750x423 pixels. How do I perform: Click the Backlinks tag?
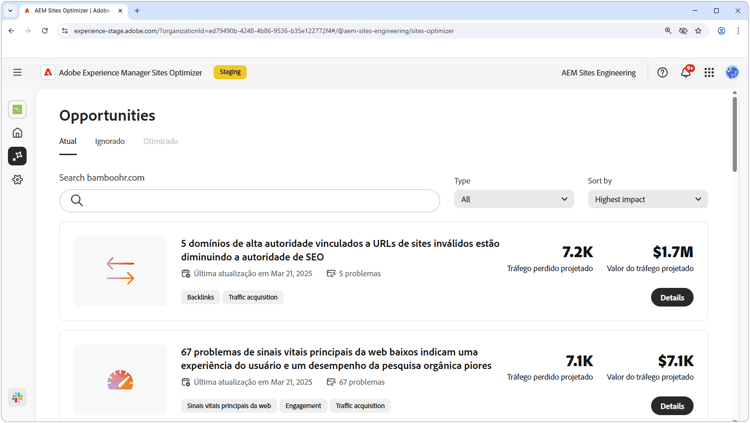200,297
